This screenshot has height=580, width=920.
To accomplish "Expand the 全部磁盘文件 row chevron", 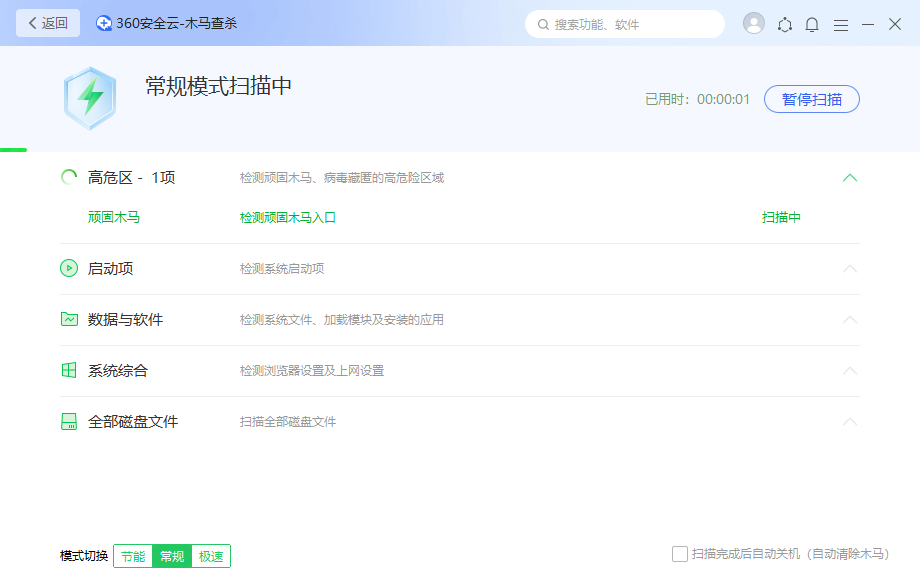I will 850,422.
